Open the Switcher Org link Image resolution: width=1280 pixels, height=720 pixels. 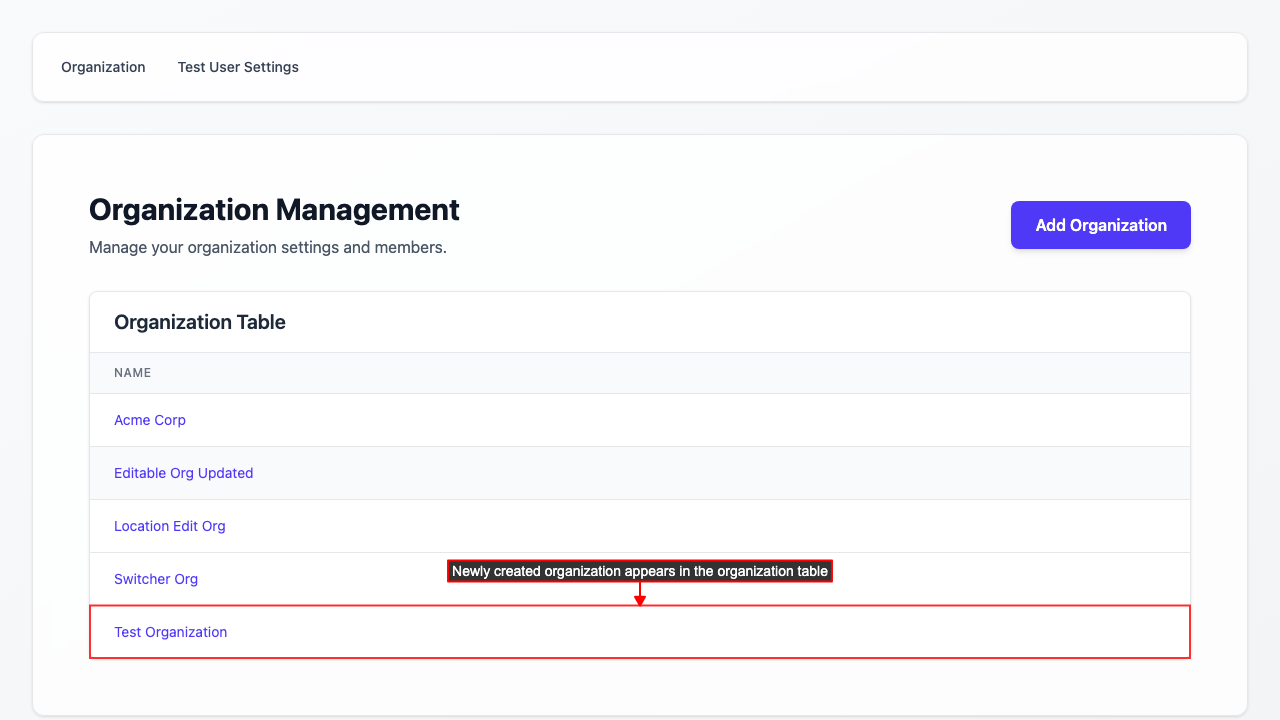click(x=156, y=579)
